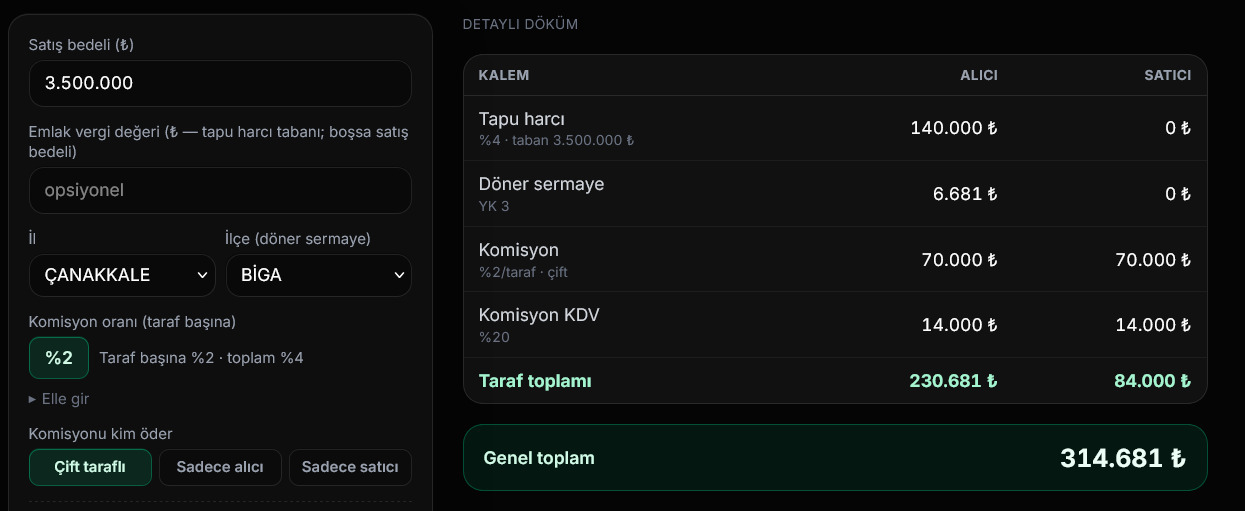Click the 6.681 ₺ döner sermaye value
This screenshot has height=511, width=1245.
[965, 194]
